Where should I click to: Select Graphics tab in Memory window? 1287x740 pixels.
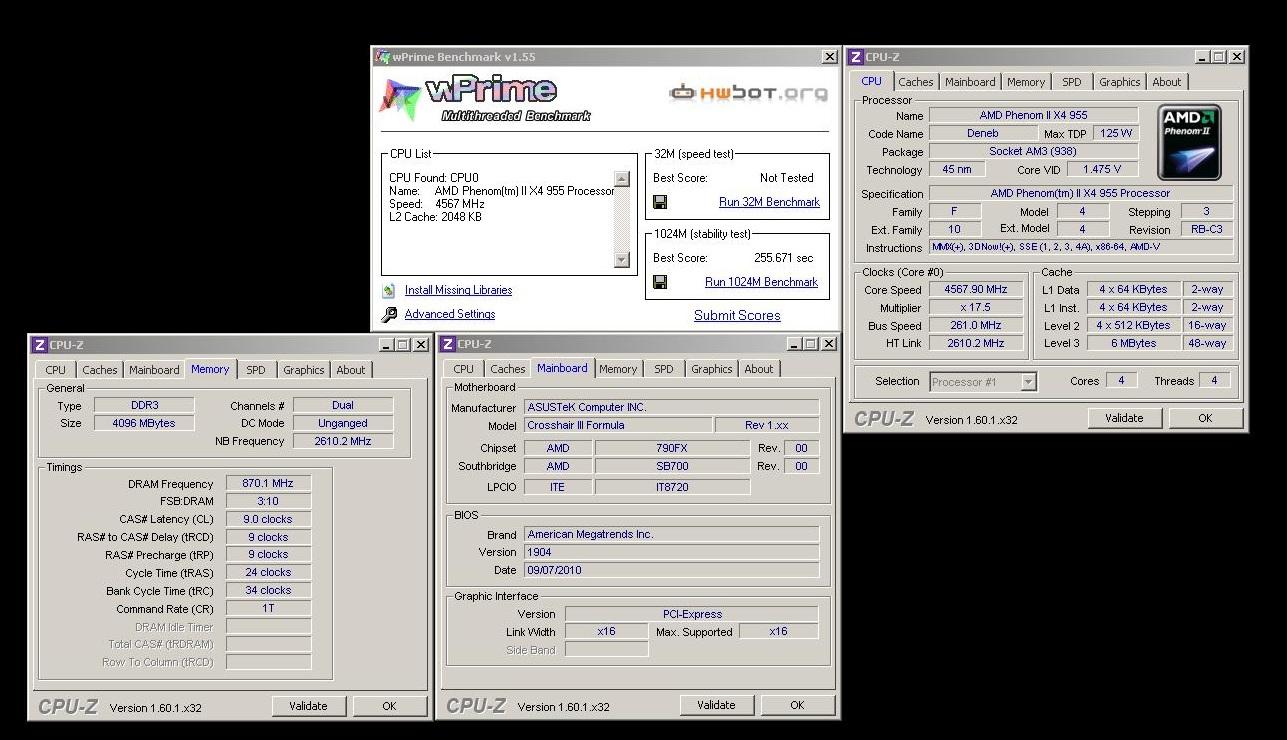(303, 370)
